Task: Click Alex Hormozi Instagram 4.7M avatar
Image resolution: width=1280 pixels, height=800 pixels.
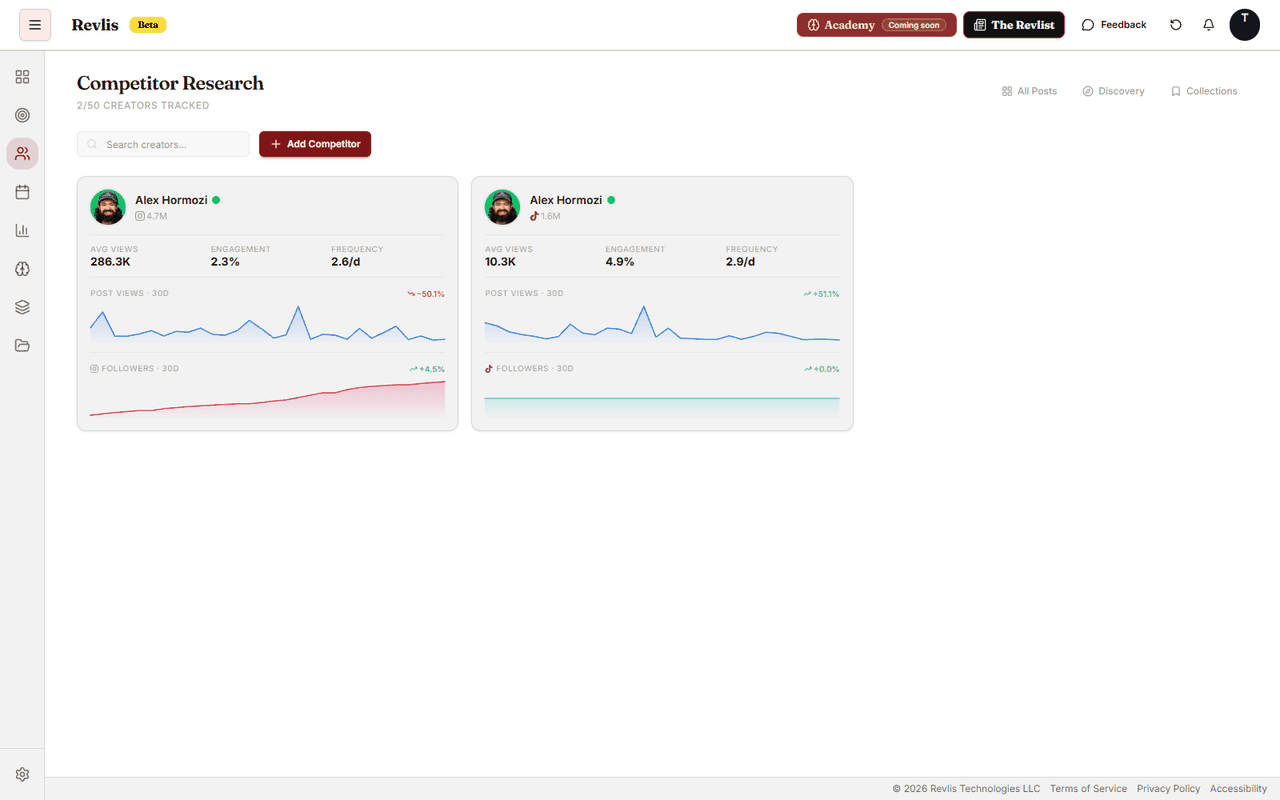Action: coord(108,207)
